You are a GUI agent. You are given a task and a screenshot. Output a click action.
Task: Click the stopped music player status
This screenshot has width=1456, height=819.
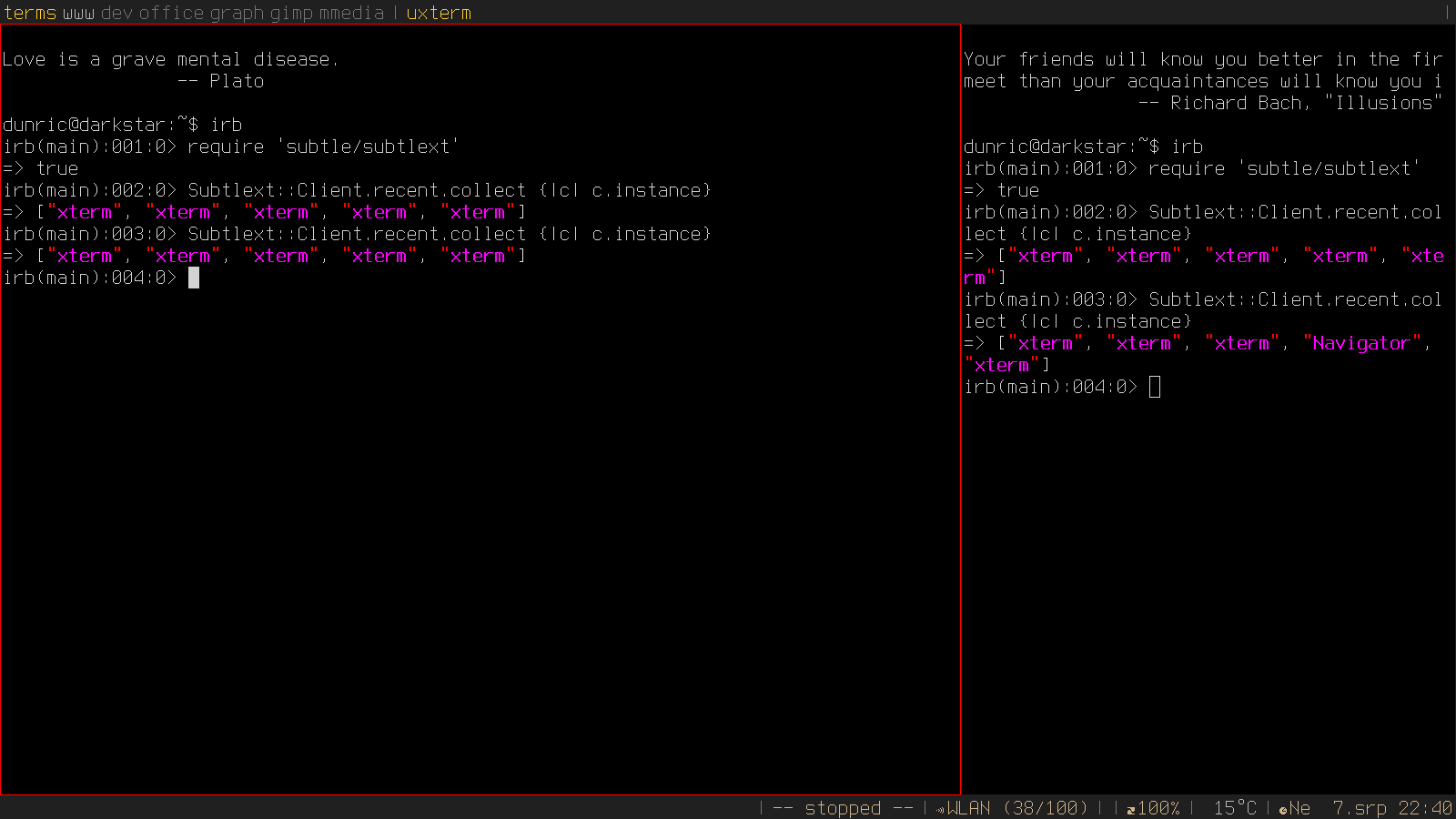(x=843, y=808)
